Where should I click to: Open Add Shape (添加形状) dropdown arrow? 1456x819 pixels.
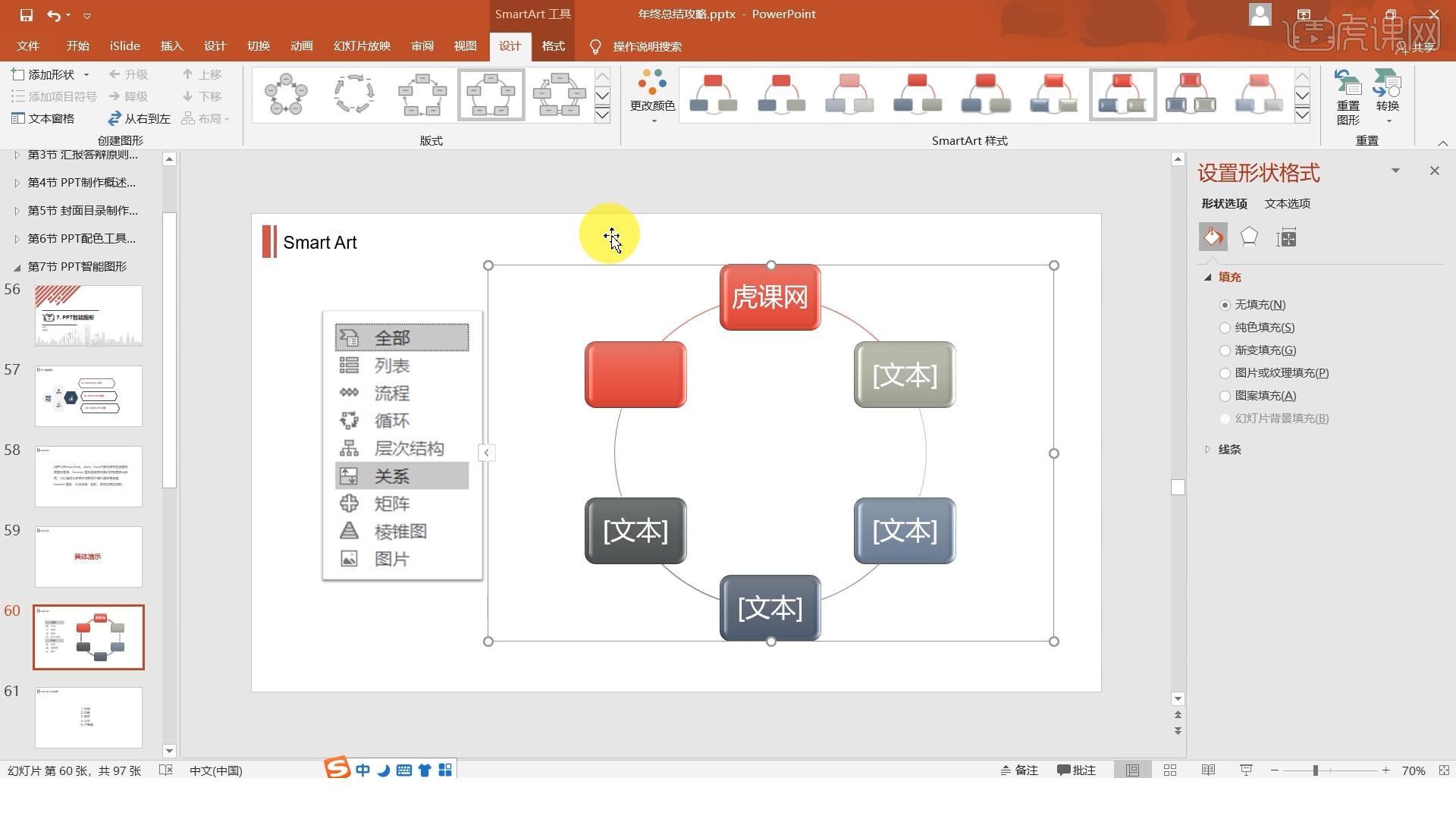[86, 74]
